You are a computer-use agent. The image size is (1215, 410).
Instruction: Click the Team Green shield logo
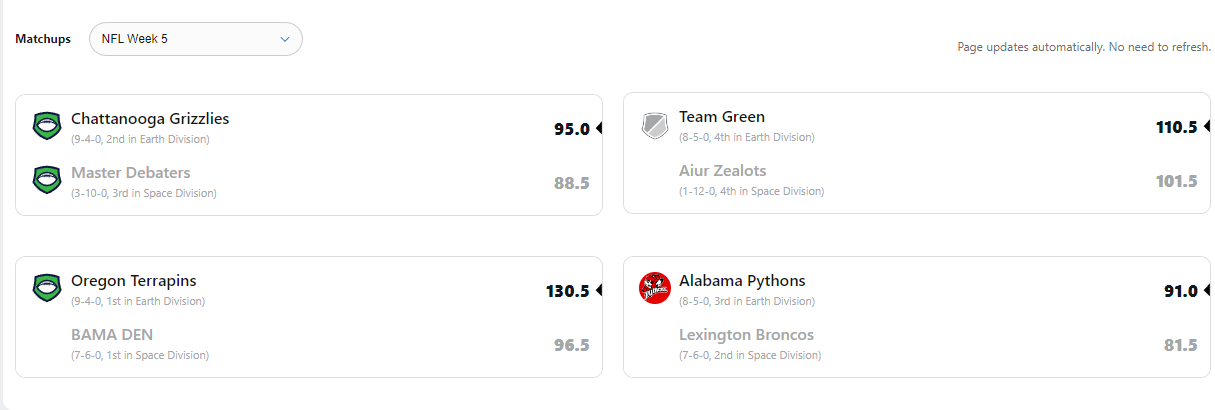coord(655,126)
